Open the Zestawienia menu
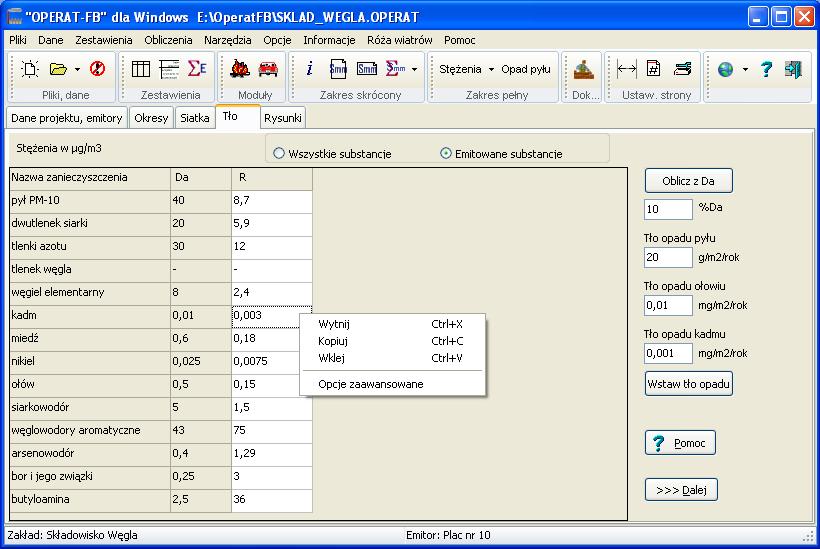 (104, 40)
